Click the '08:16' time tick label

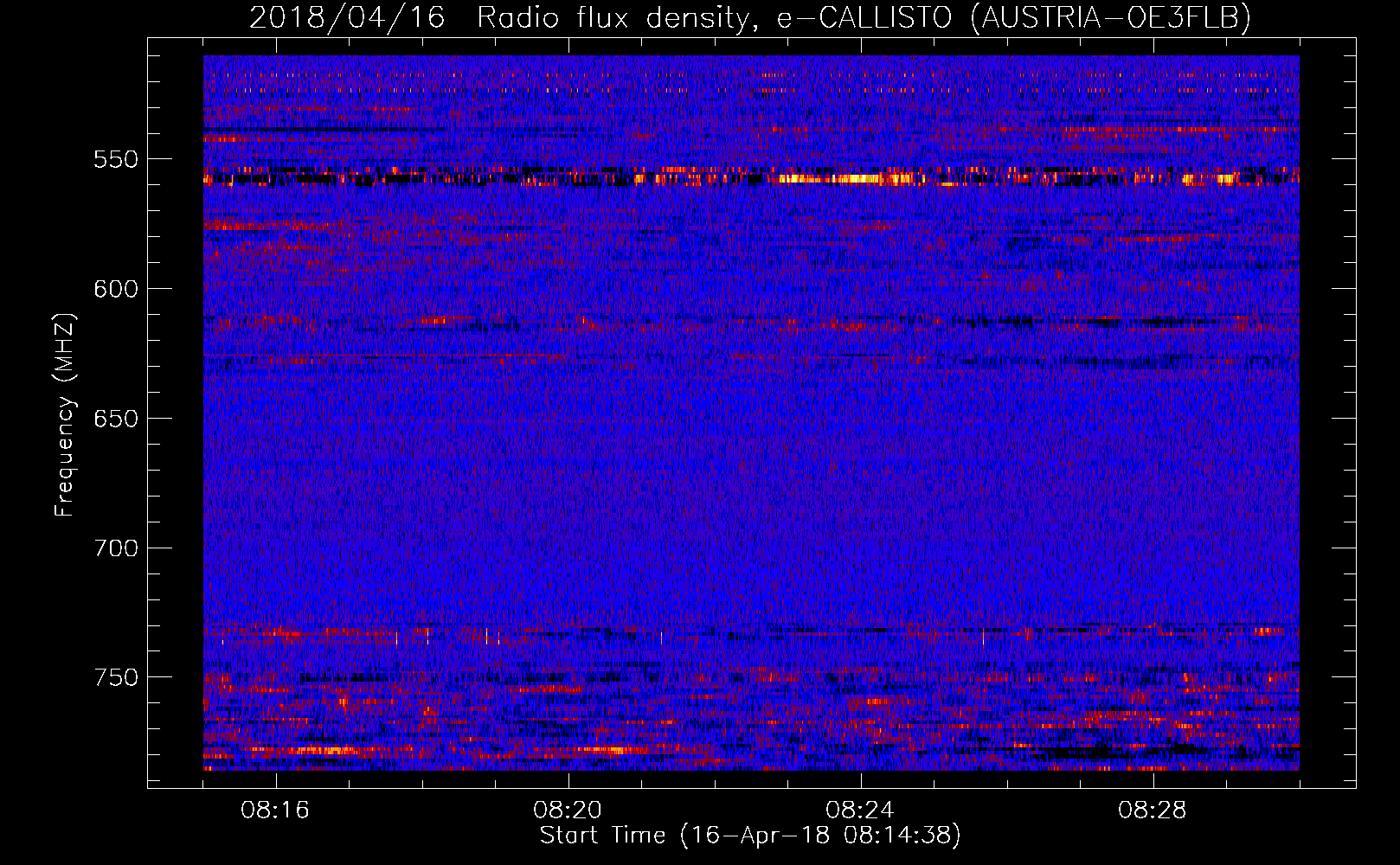[x=275, y=811]
